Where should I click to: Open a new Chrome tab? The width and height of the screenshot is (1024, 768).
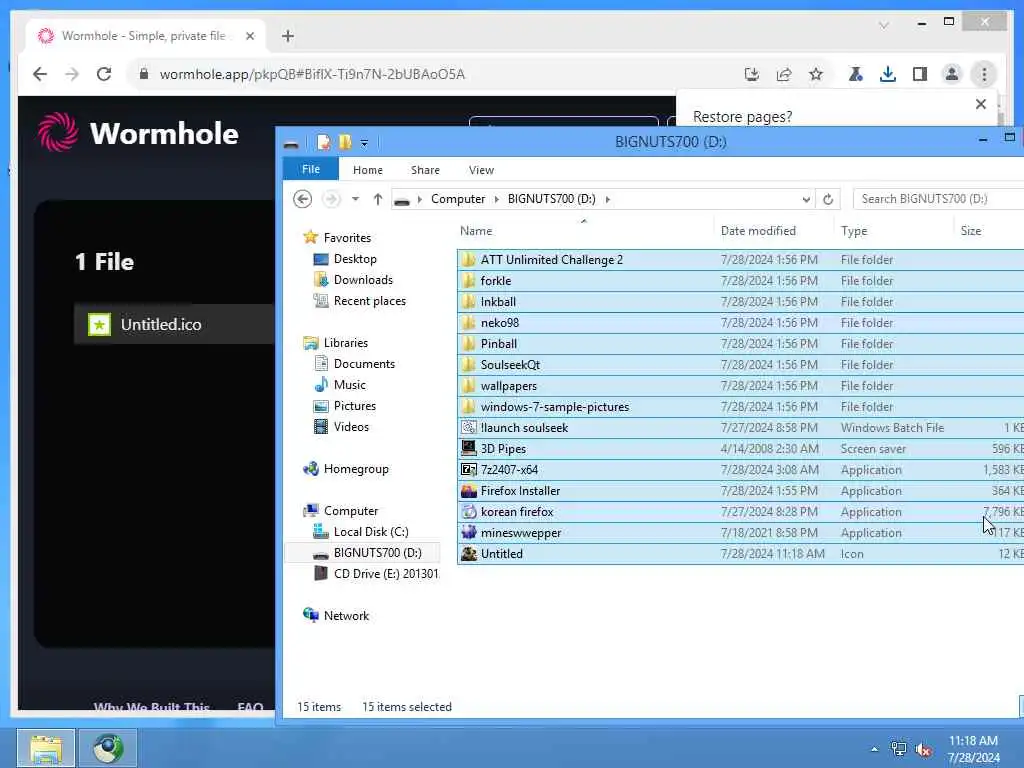pos(287,36)
